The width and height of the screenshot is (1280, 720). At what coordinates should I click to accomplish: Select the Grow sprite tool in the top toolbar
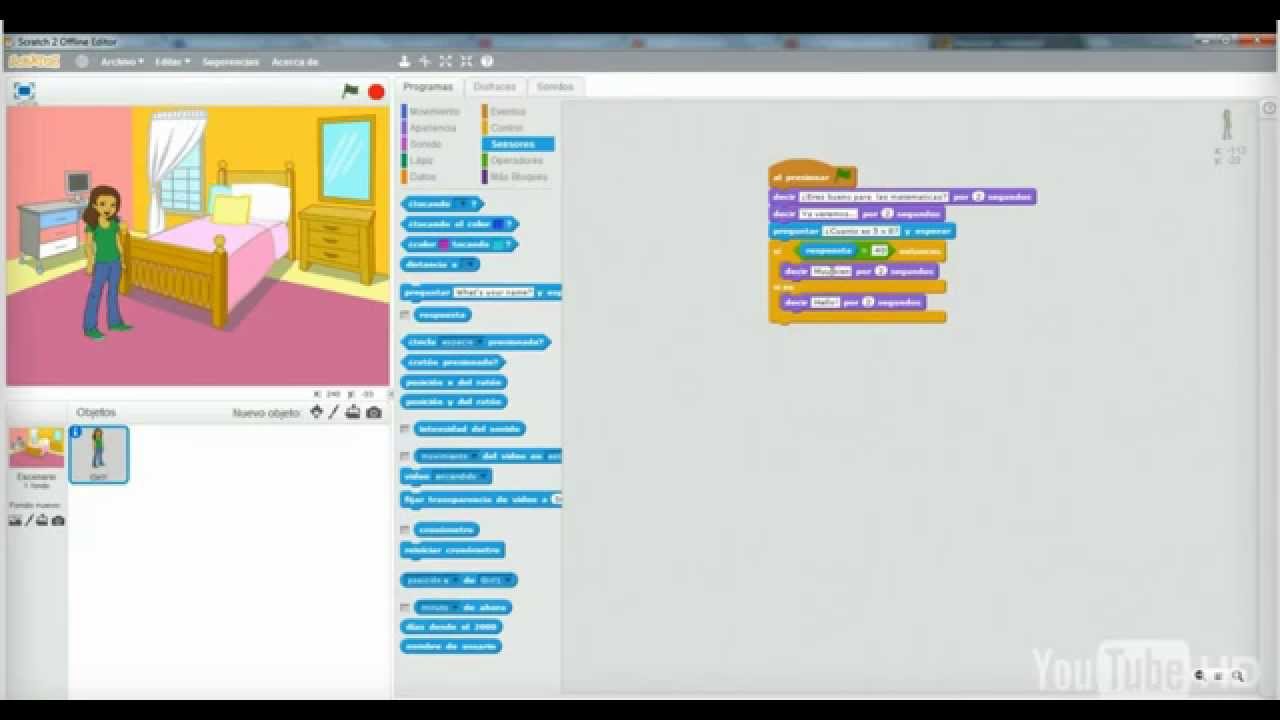coord(445,62)
